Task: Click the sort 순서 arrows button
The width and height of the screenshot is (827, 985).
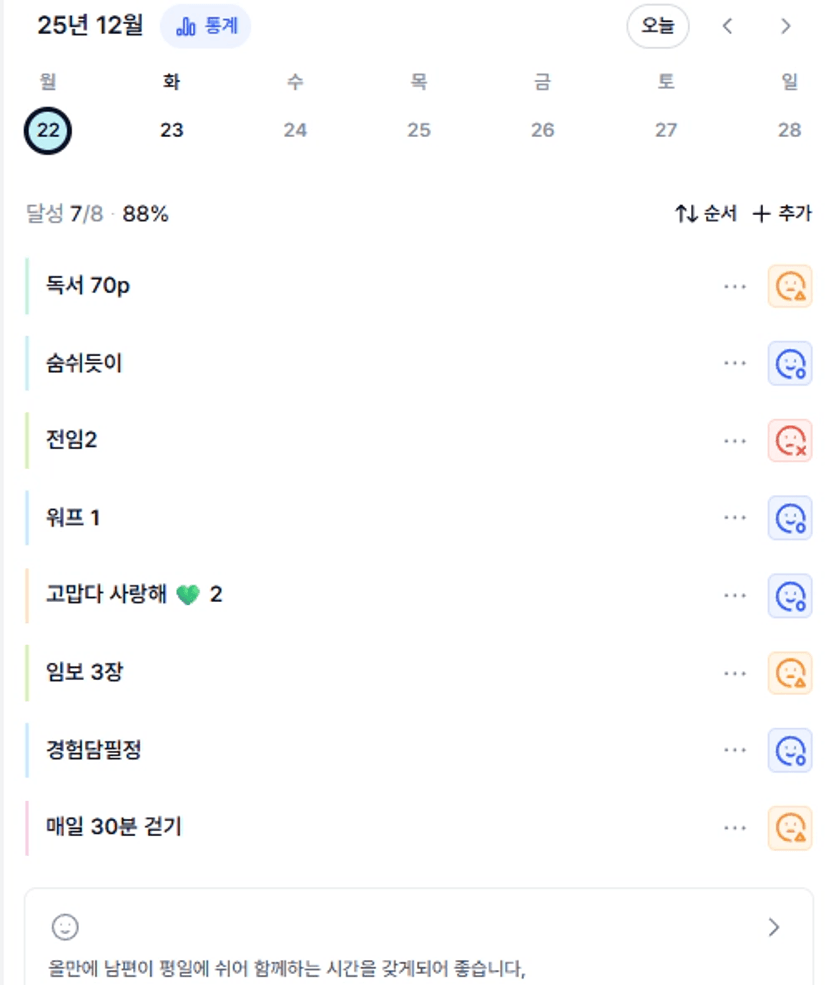Action: pyautogui.click(x=706, y=213)
